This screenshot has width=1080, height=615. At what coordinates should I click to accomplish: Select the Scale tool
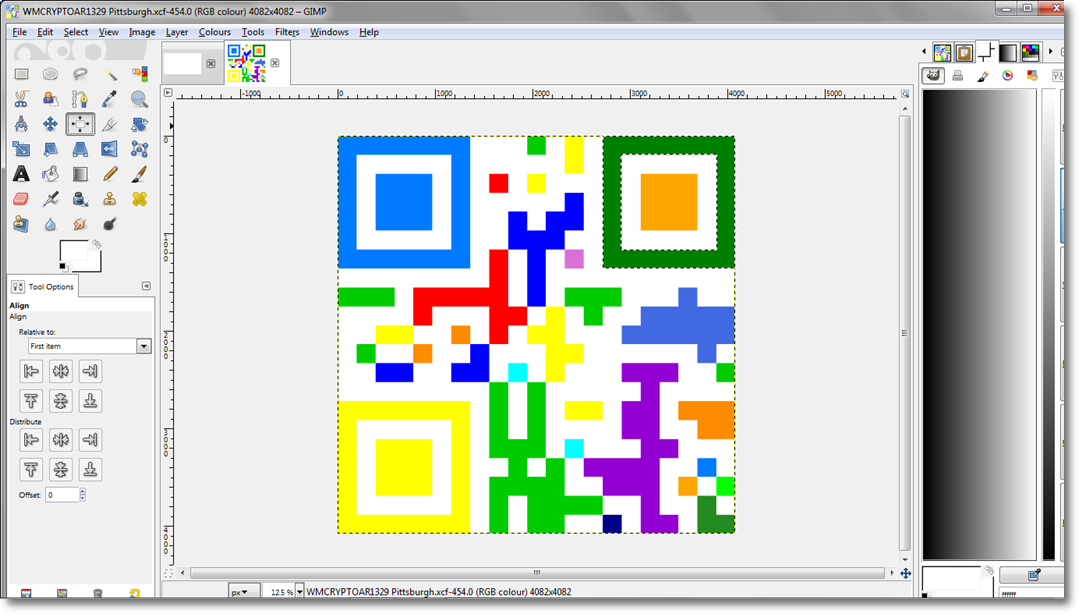click(21, 149)
